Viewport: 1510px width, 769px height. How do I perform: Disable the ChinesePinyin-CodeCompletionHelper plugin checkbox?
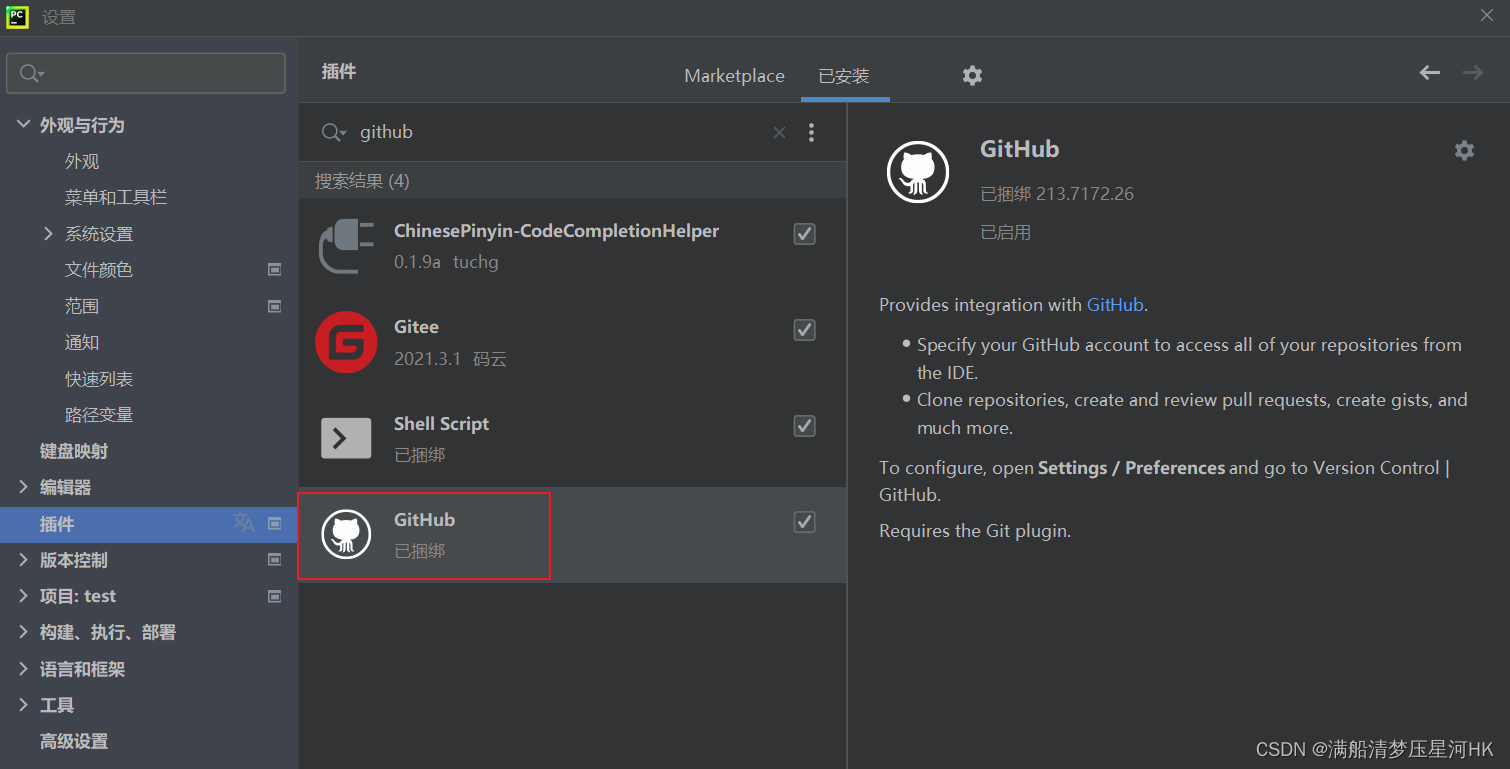(x=804, y=234)
